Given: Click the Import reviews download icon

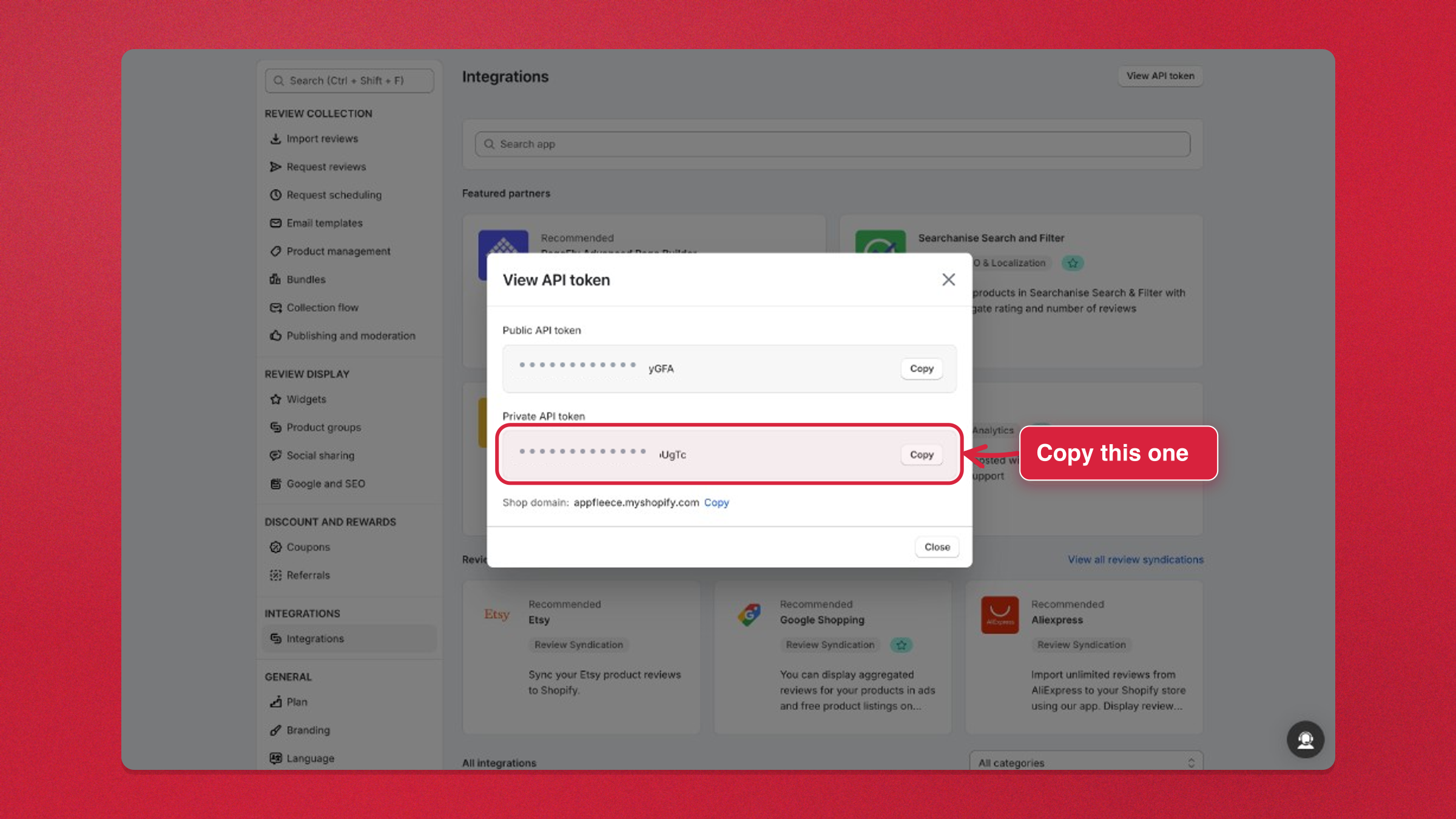Looking at the screenshot, I should [x=275, y=139].
